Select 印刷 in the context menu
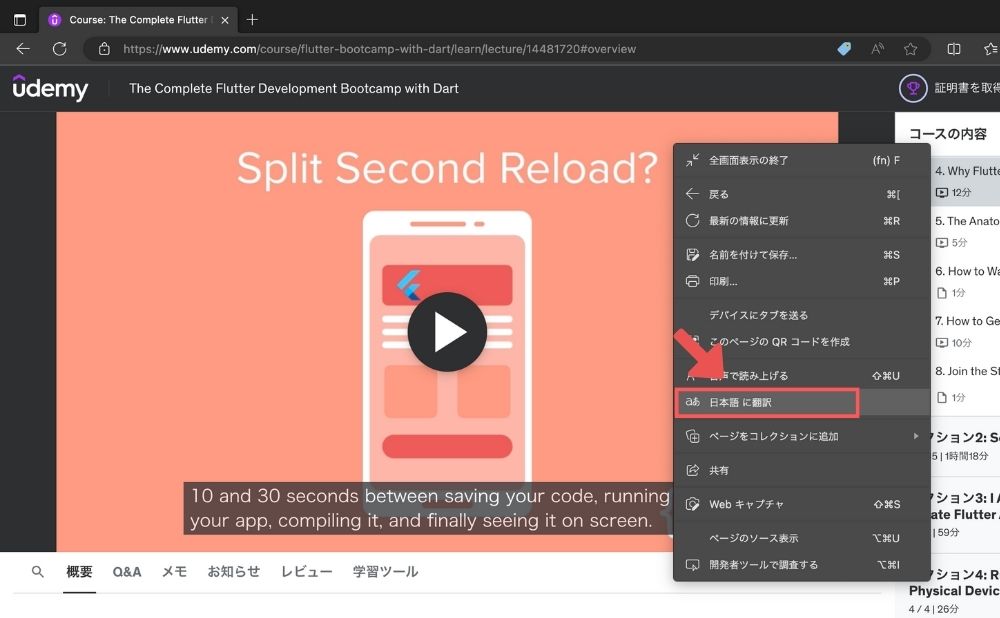 click(802, 281)
